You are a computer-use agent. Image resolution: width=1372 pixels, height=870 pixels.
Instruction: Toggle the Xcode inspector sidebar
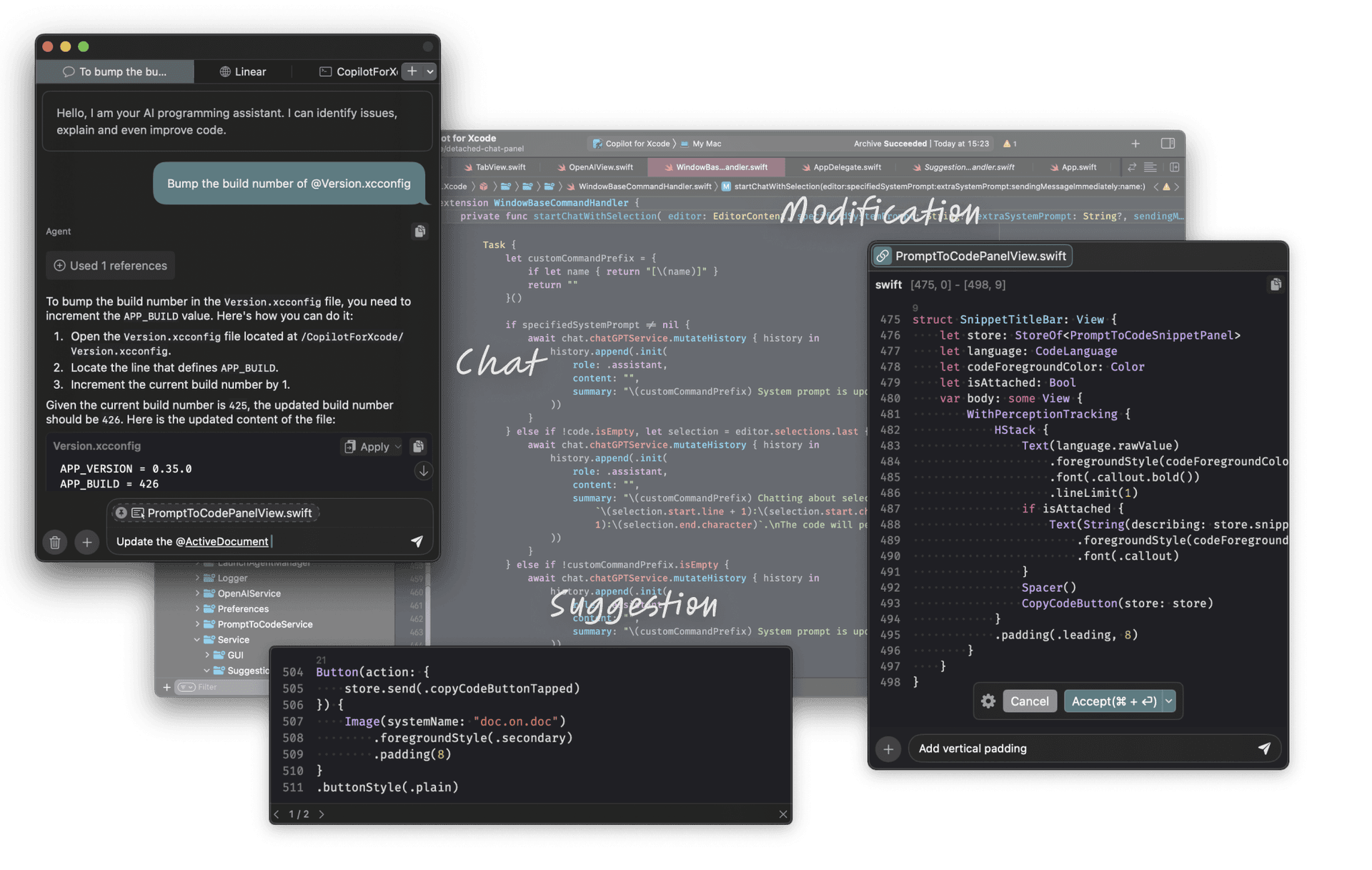[1168, 144]
